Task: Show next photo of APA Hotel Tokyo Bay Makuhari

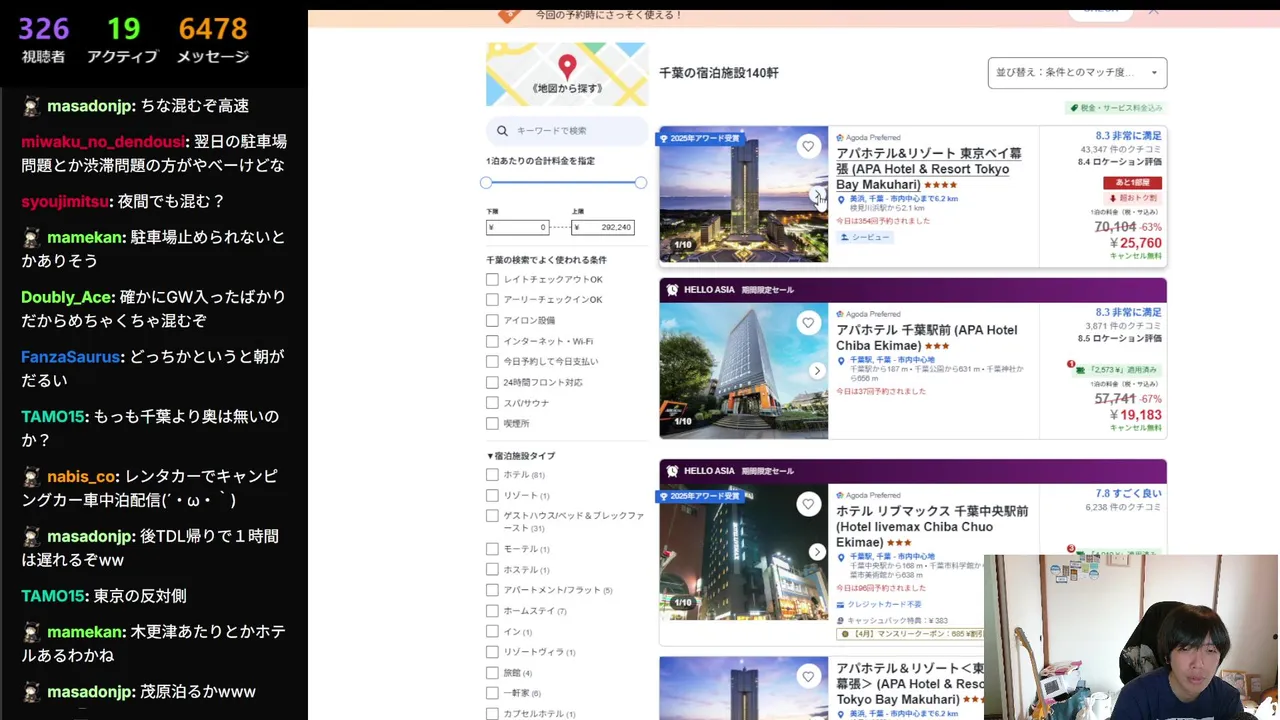Action: (817, 195)
